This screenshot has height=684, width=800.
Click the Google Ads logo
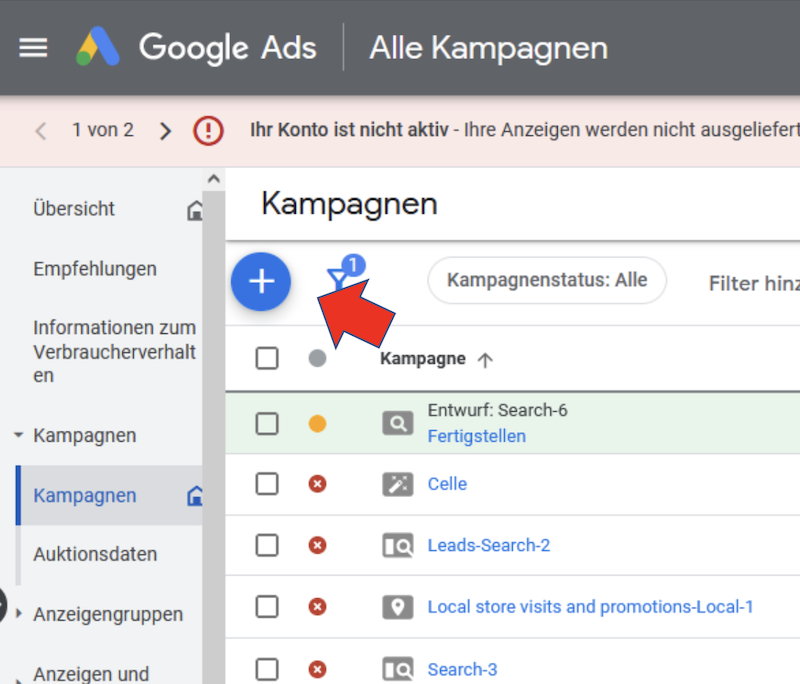98,48
